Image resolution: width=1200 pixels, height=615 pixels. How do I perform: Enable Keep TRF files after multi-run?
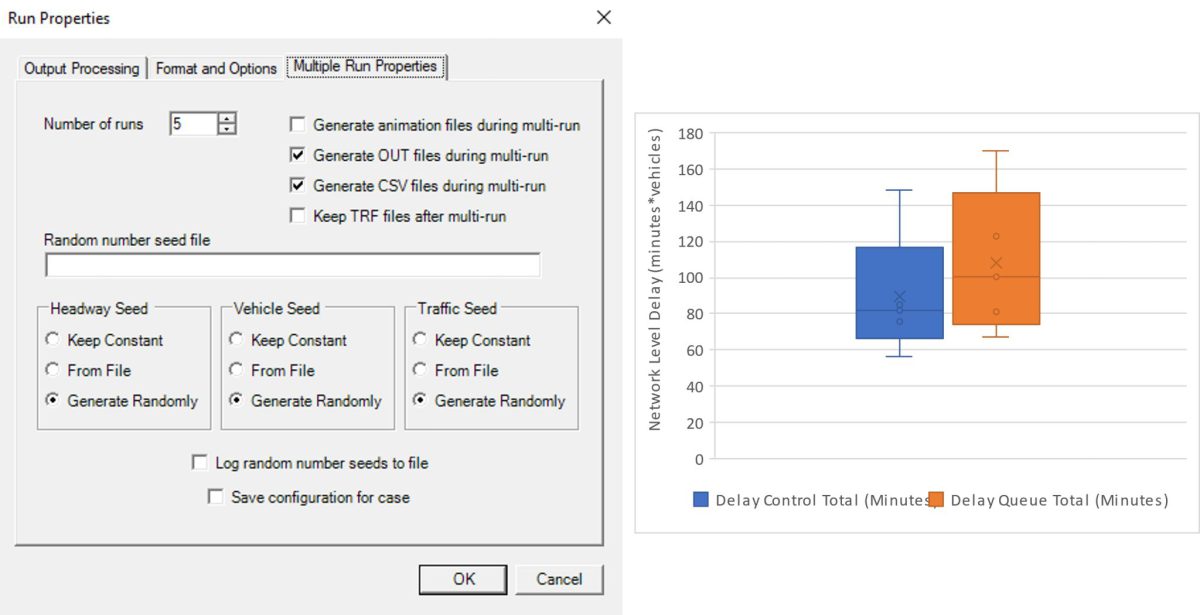[x=297, y=215]
